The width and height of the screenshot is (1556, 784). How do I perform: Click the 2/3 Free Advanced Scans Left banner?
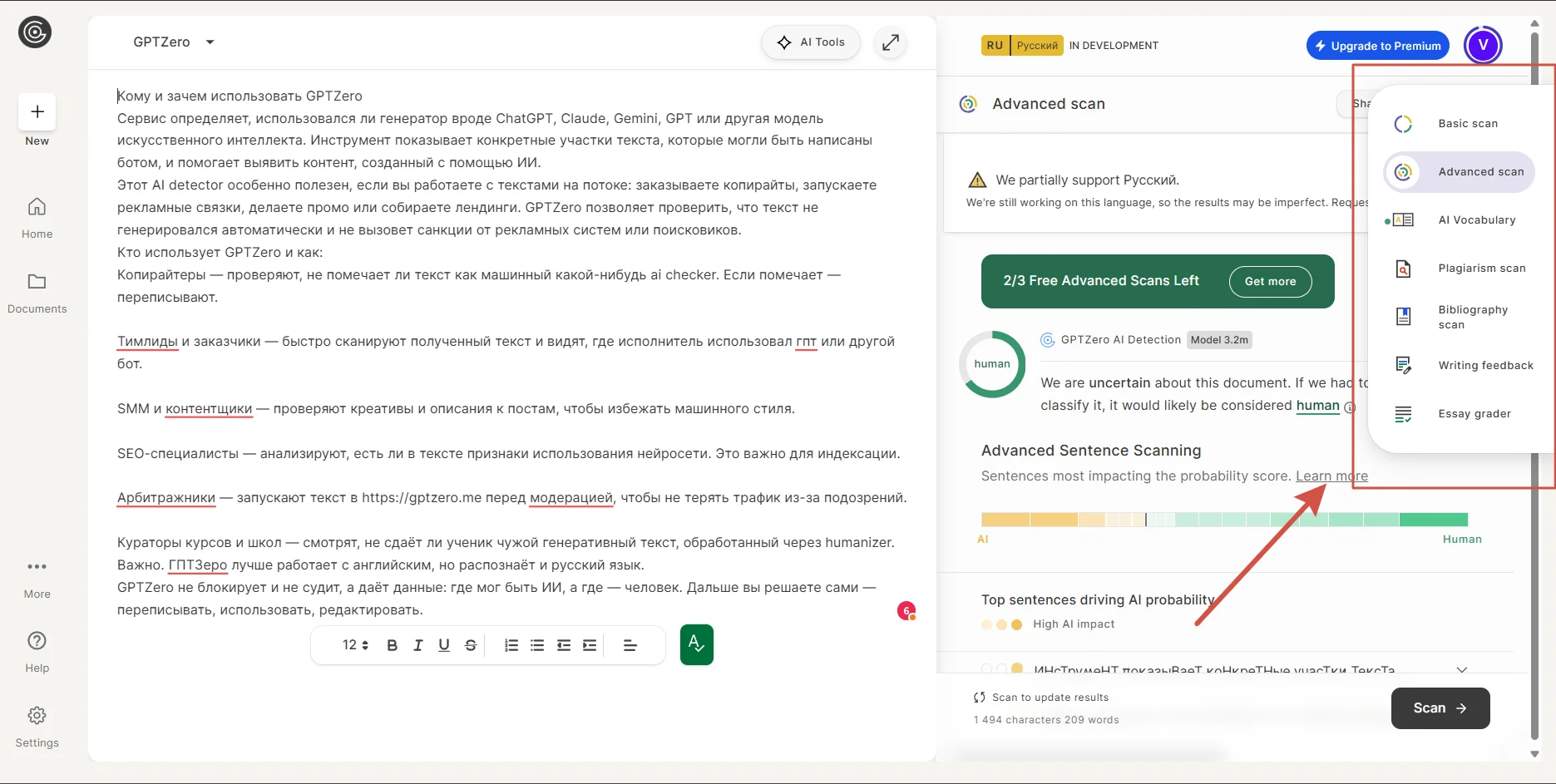[x=1158, y=282]
